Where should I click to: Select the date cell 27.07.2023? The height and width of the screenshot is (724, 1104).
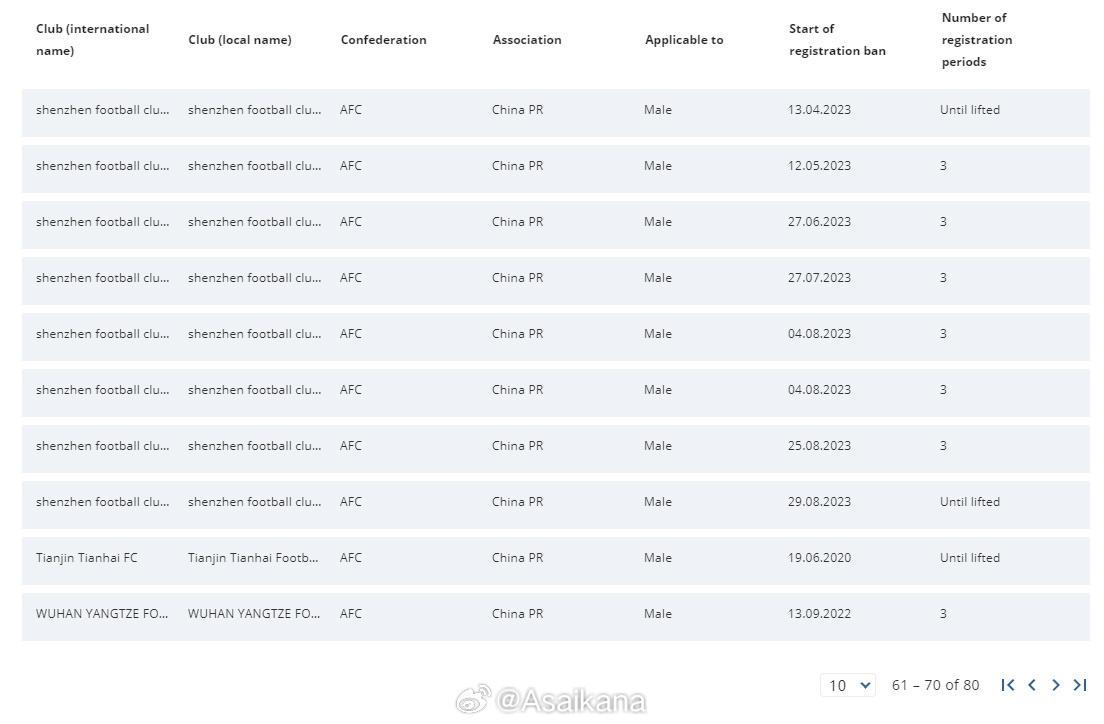point(819,278)
